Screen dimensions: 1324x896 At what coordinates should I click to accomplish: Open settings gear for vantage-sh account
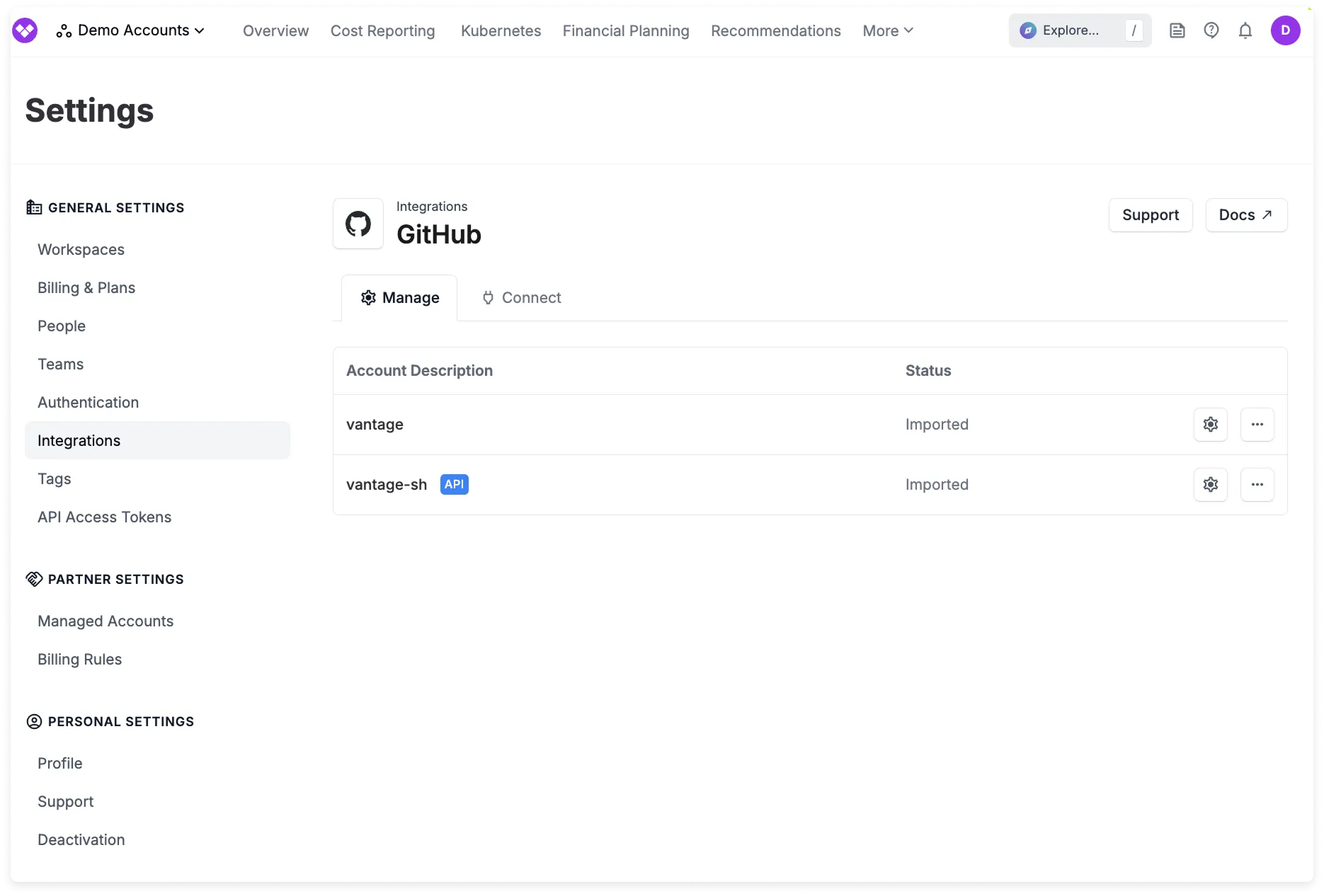point(1210,484)
